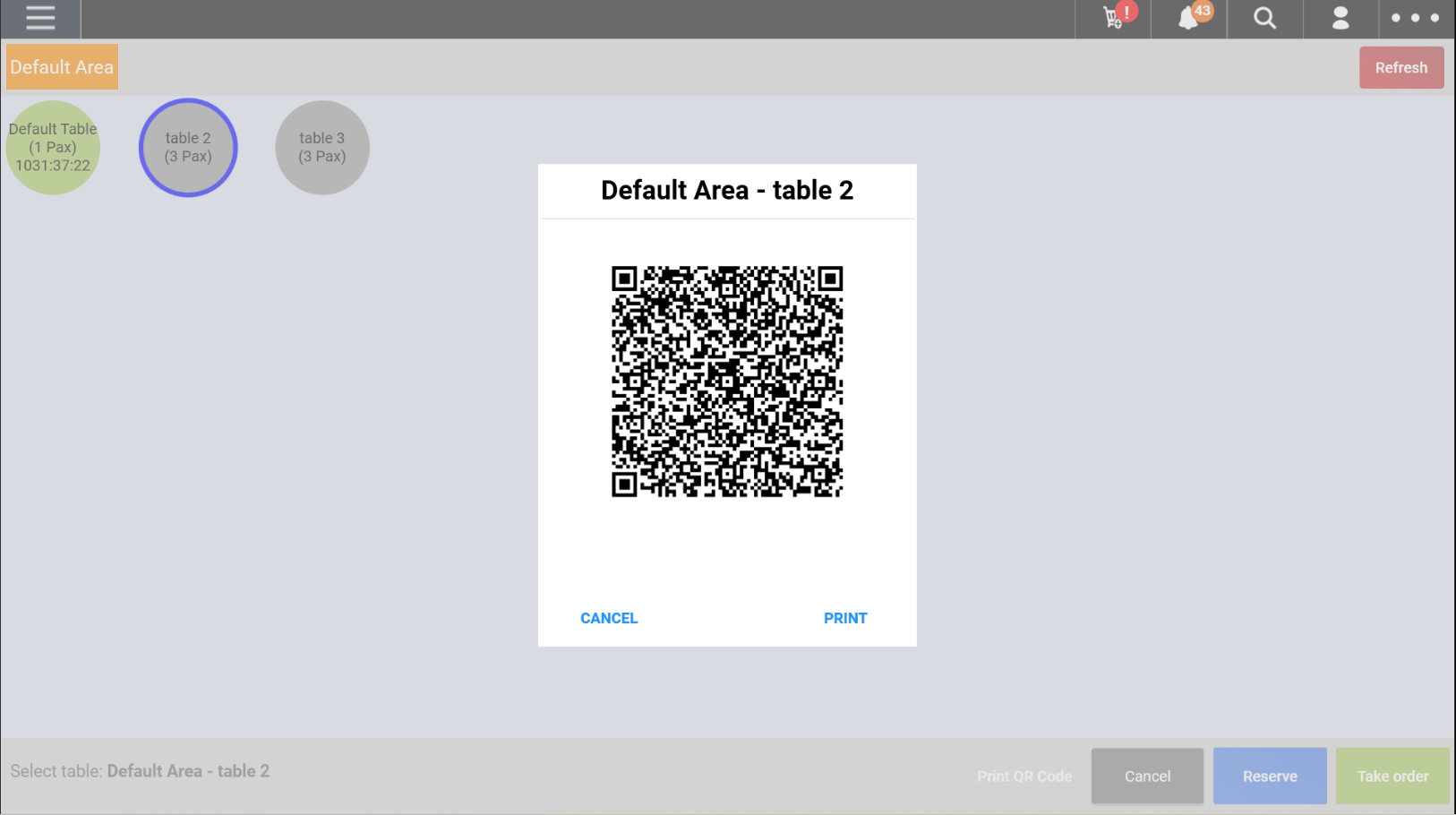Viewport: 1456px width, 815px height.
Task: Click the Print QR Code link
Action: [1024, 776]
